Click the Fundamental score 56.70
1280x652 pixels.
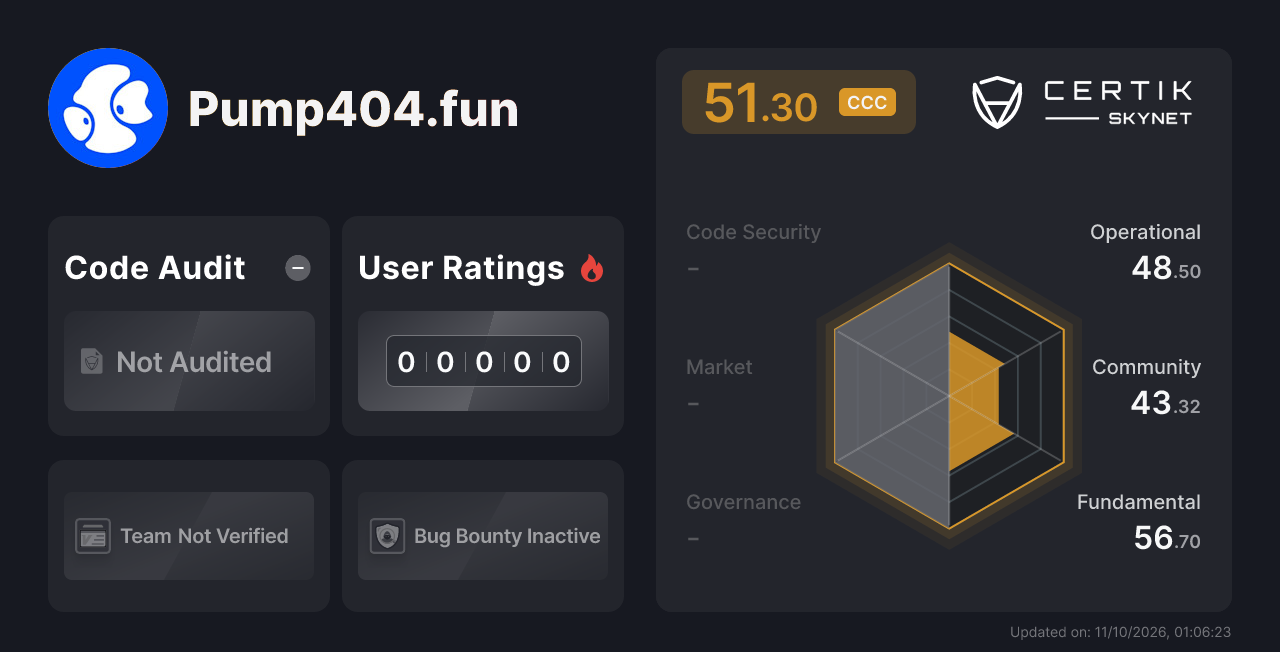click(x=1167, y=538)
